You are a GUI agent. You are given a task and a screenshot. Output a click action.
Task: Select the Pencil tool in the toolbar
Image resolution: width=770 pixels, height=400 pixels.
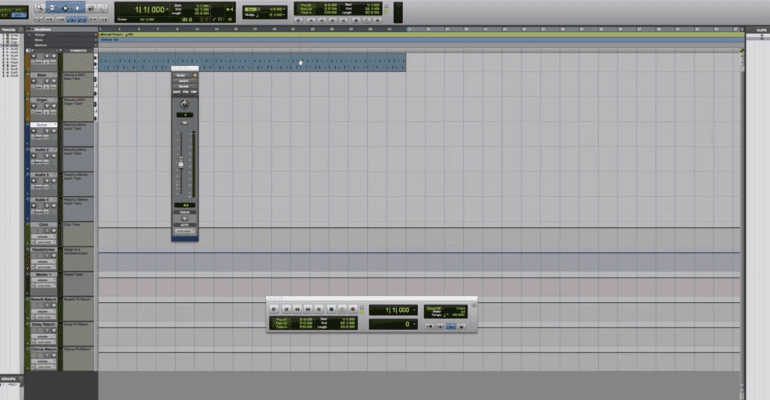[103, 8]
